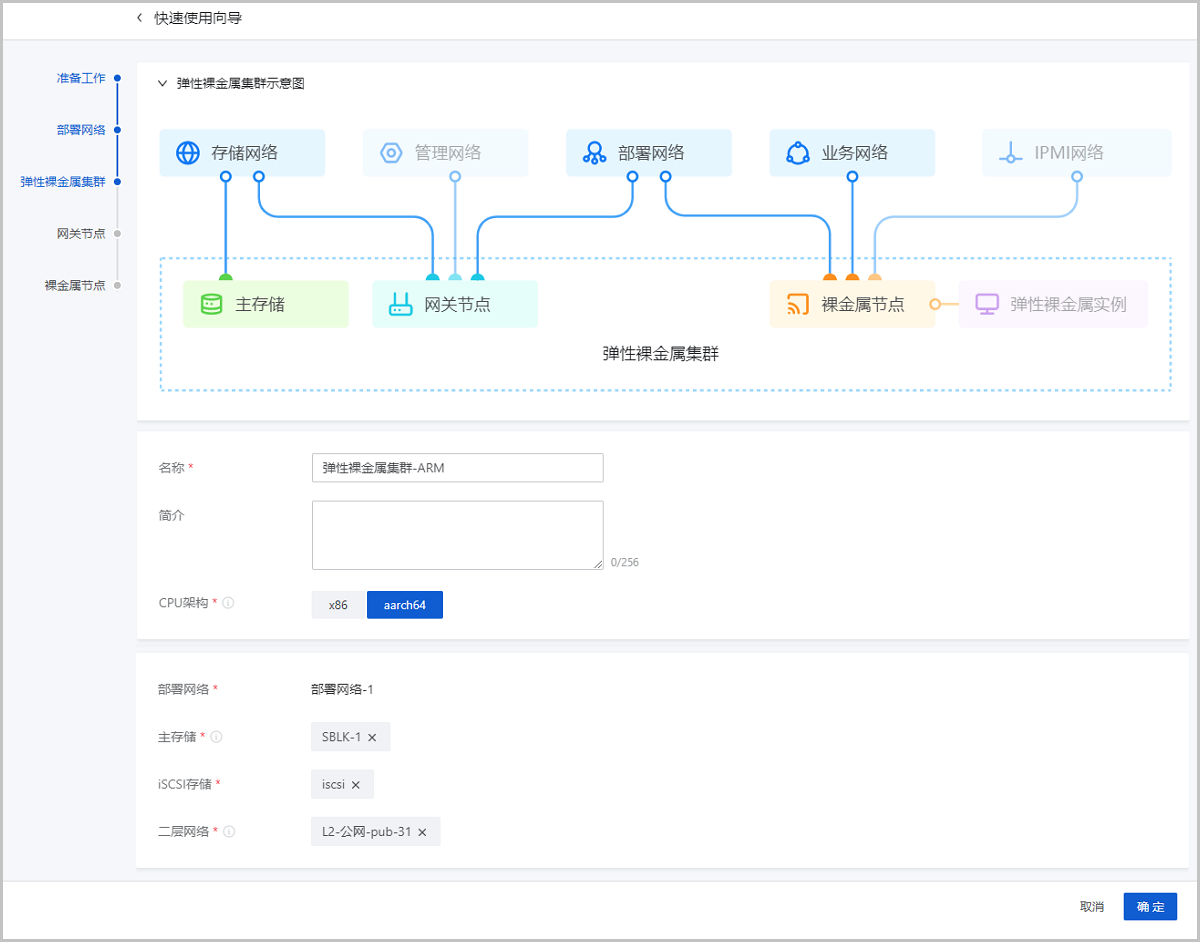Click the storage network globe icon
1200x942 pixels.
[188, 153]
